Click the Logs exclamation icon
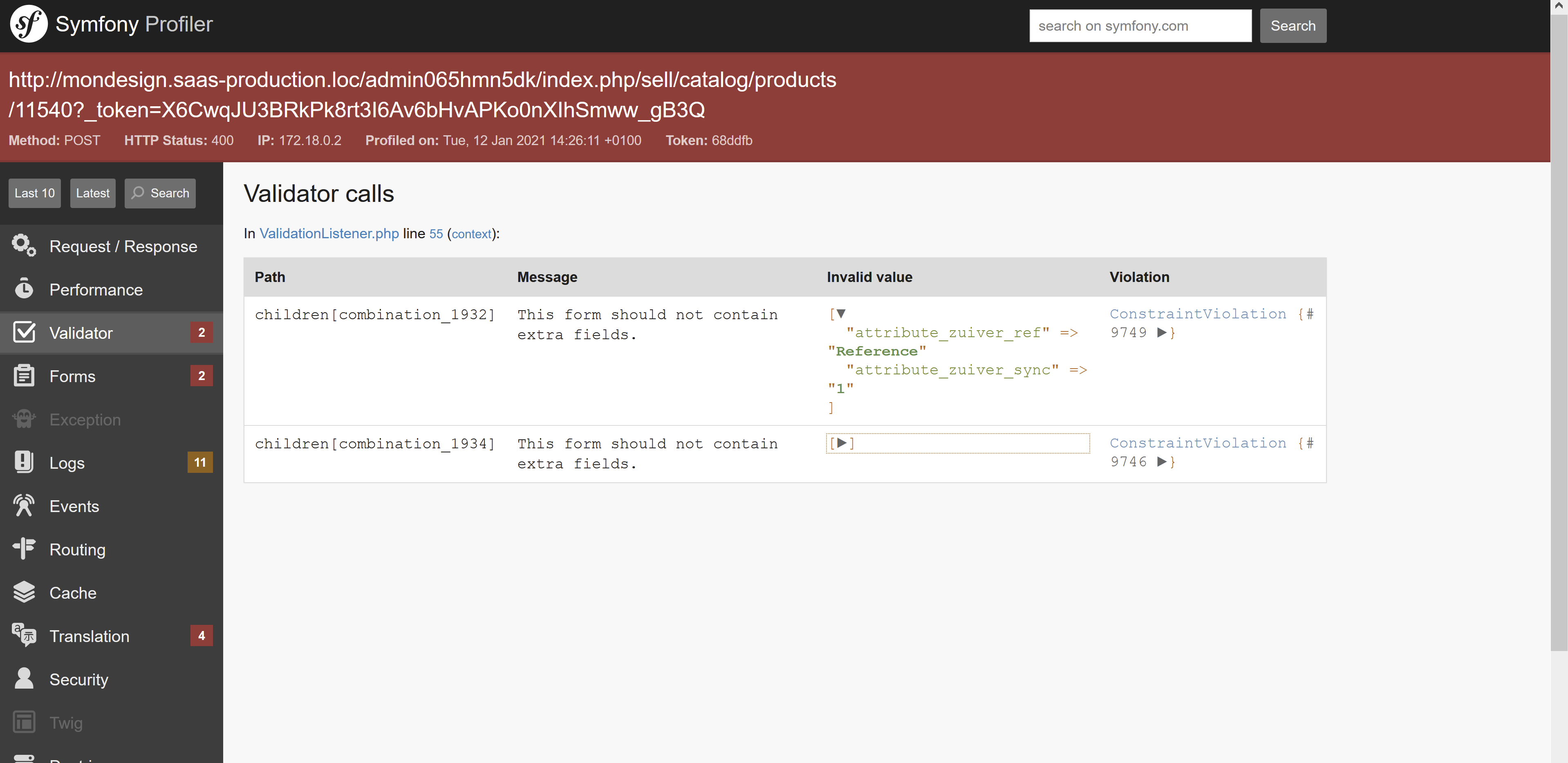 pos(24,462)
